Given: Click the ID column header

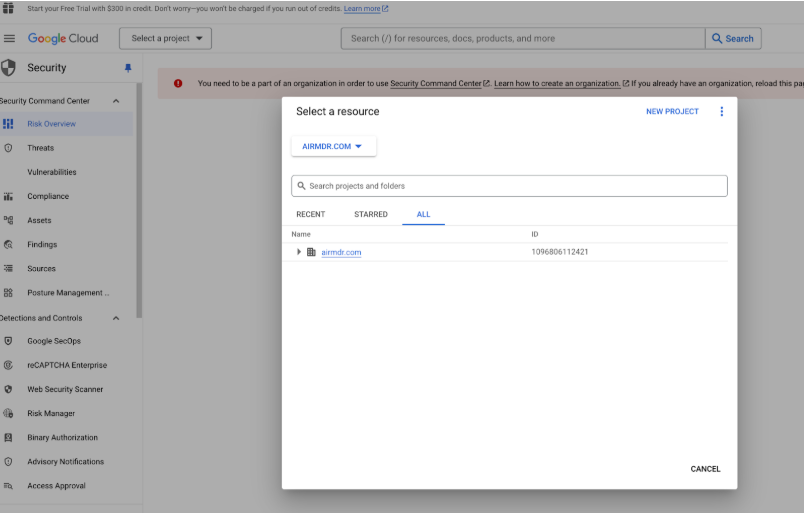Looking at the screenshot, I should 535,234.
